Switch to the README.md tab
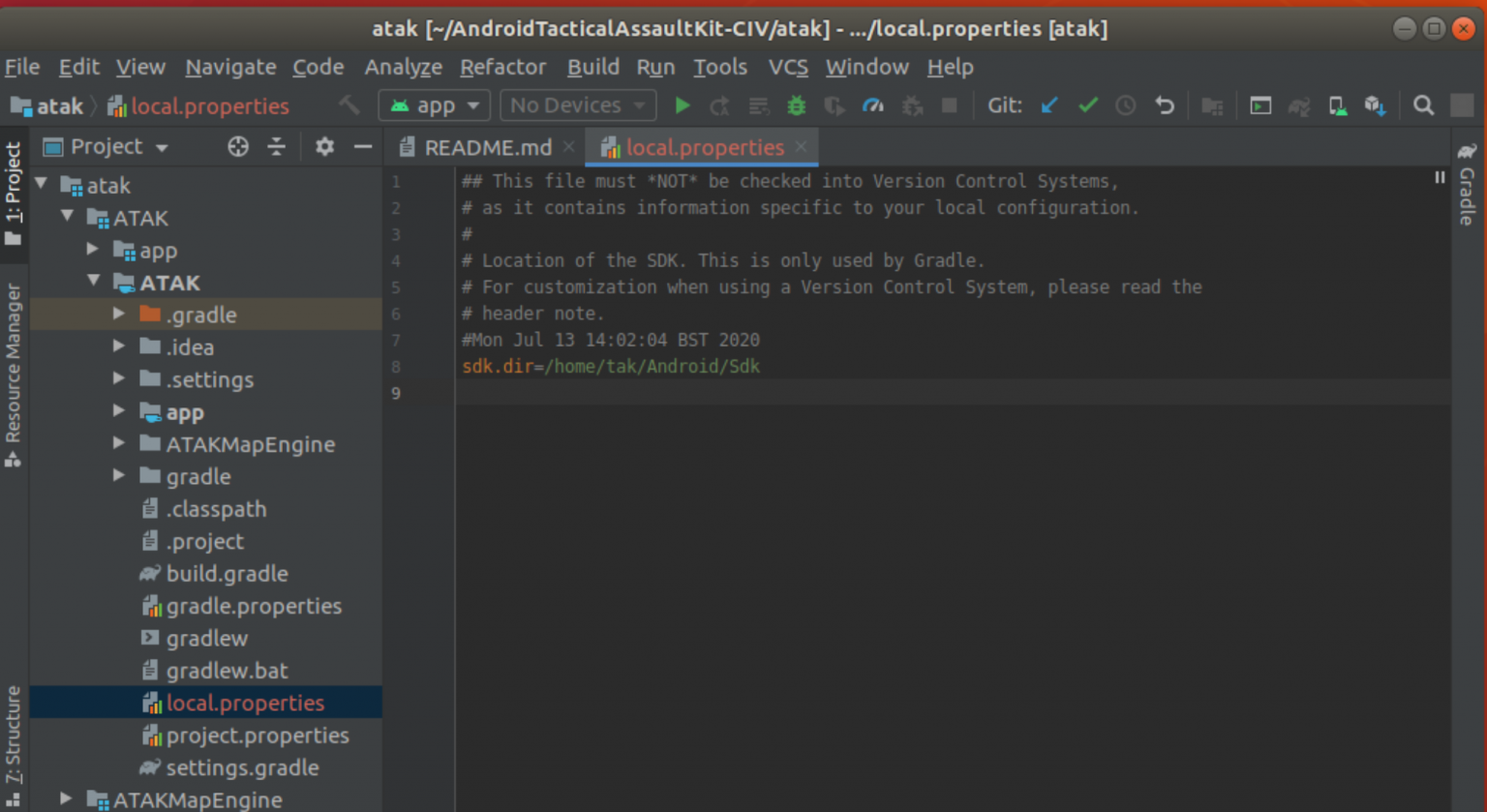Viewport: 1487px width, 812px height. coord(489,147)
